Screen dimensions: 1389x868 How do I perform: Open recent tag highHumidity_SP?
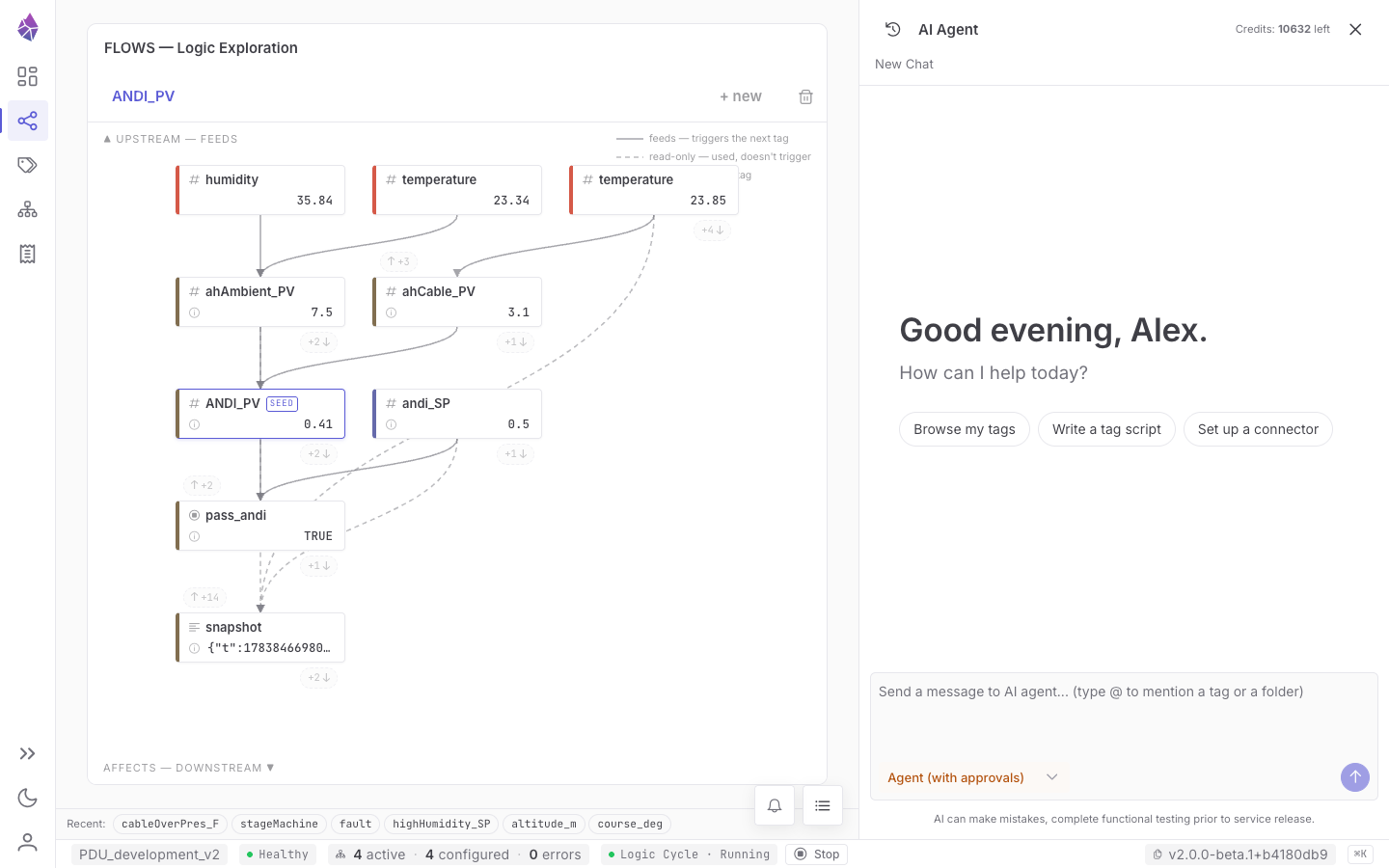click(x=442, y=824)
